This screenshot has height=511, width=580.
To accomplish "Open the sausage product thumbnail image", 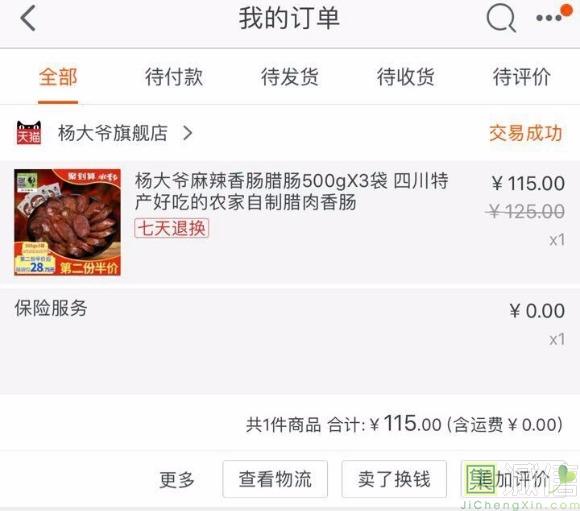I will tap(67, 222).
